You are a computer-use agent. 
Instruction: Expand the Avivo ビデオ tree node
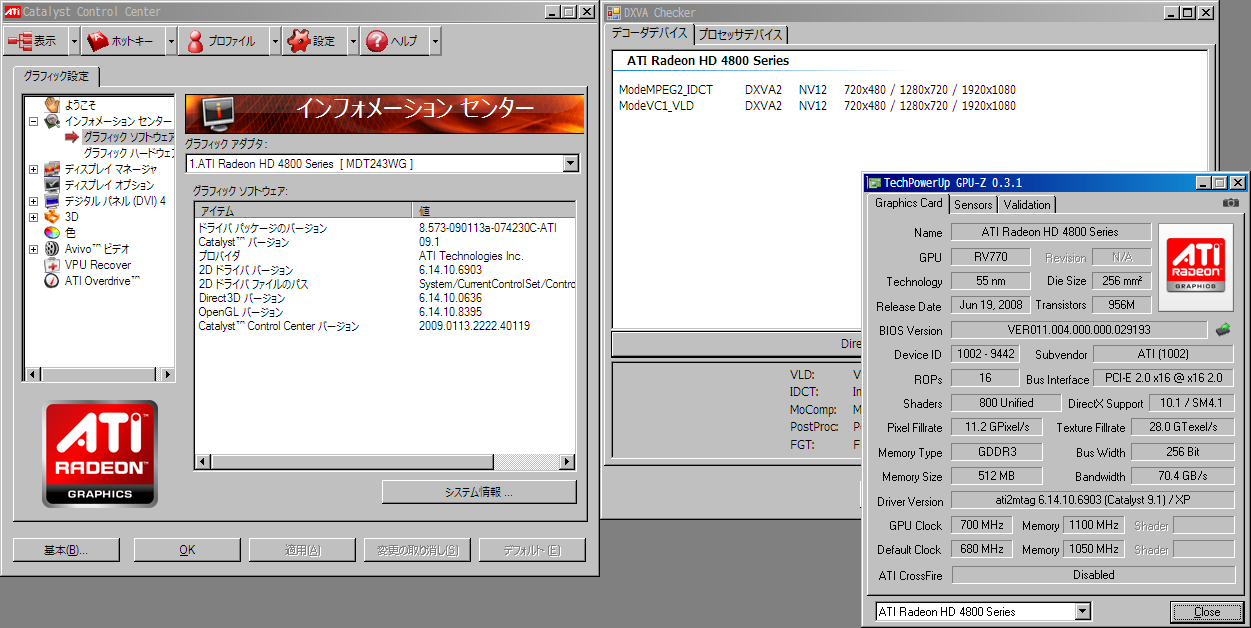(33, 249)
